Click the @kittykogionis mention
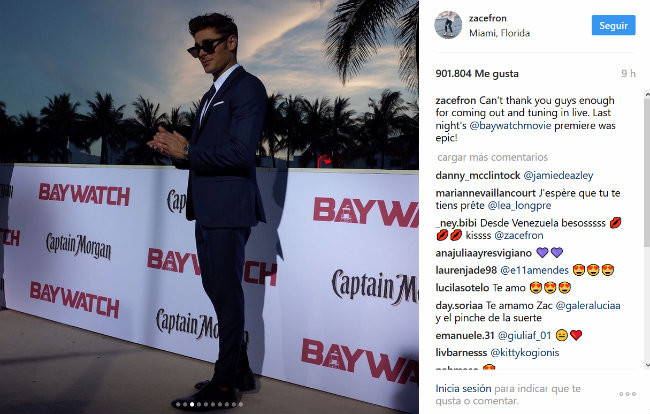 pyautogui.click(x=525, y=353)
